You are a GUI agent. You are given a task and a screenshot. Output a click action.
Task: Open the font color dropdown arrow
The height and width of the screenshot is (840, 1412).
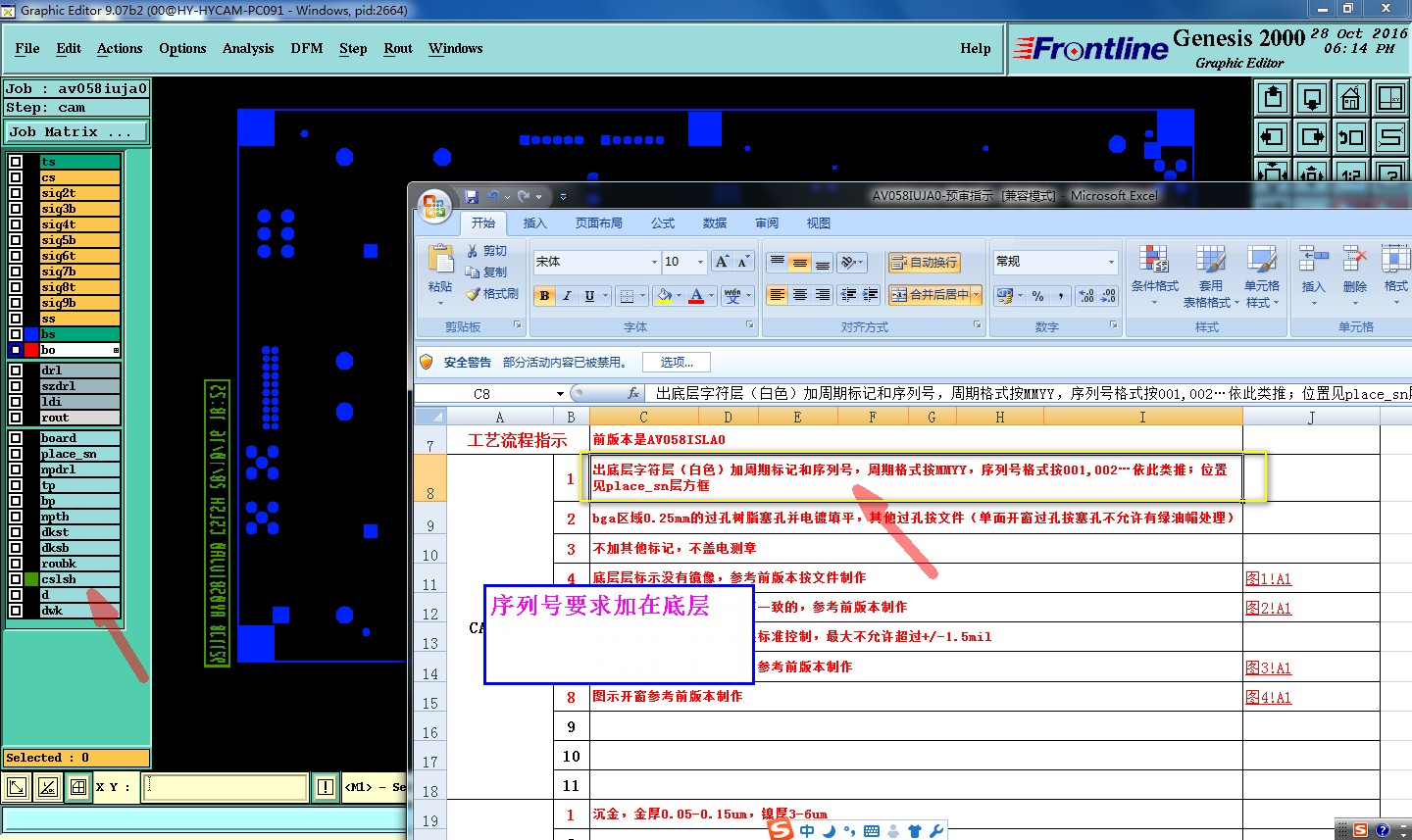(711, 296)
